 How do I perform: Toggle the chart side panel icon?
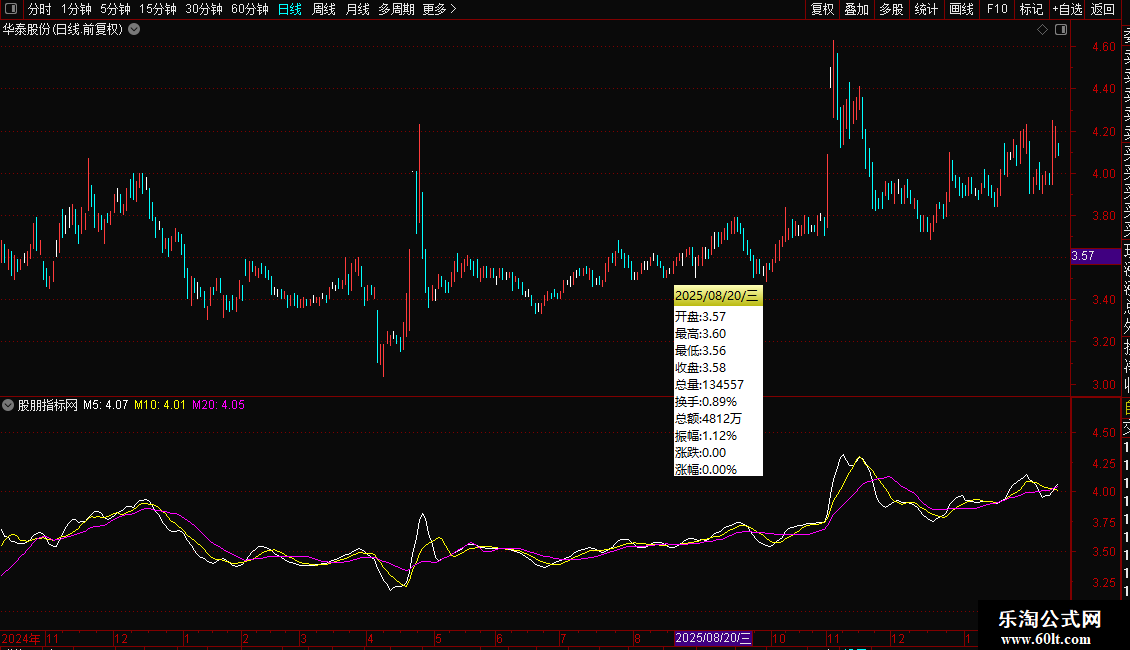1061,30
